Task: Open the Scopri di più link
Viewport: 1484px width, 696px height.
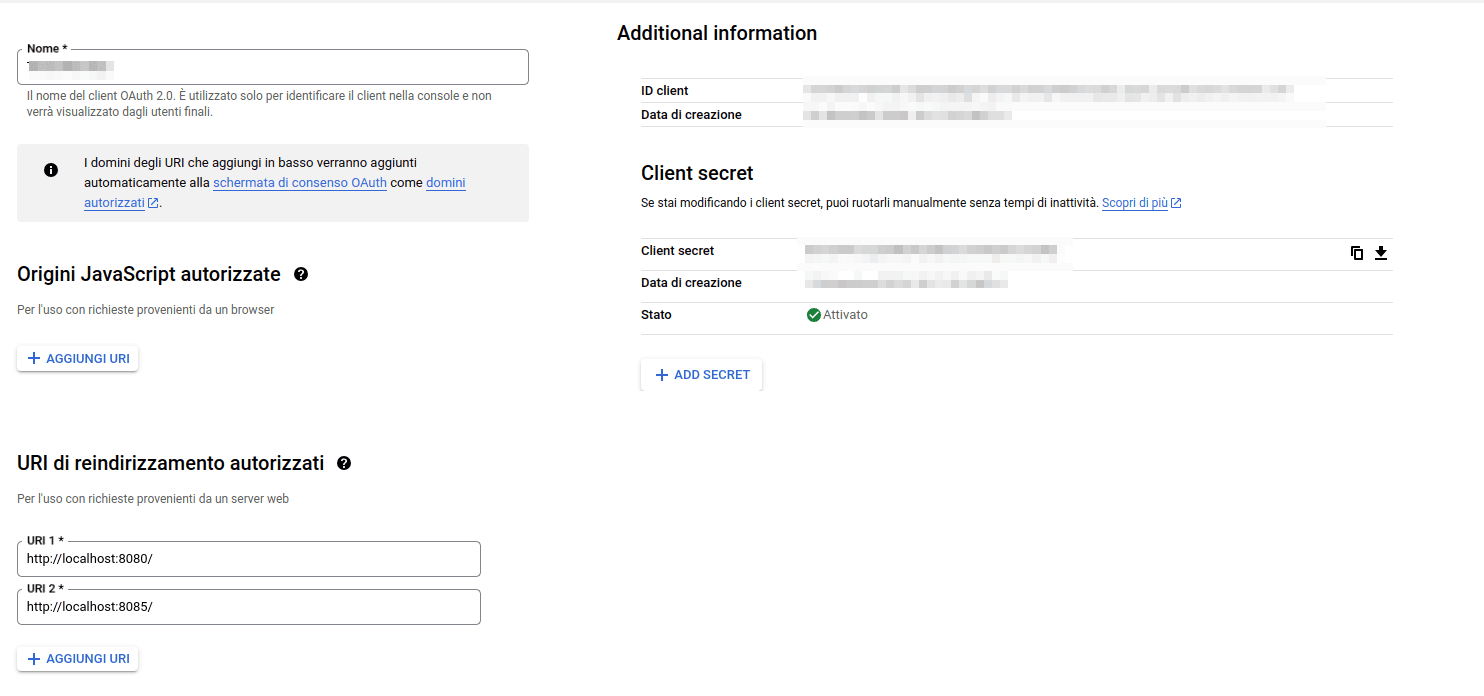Action: [x=1134, y=203]
